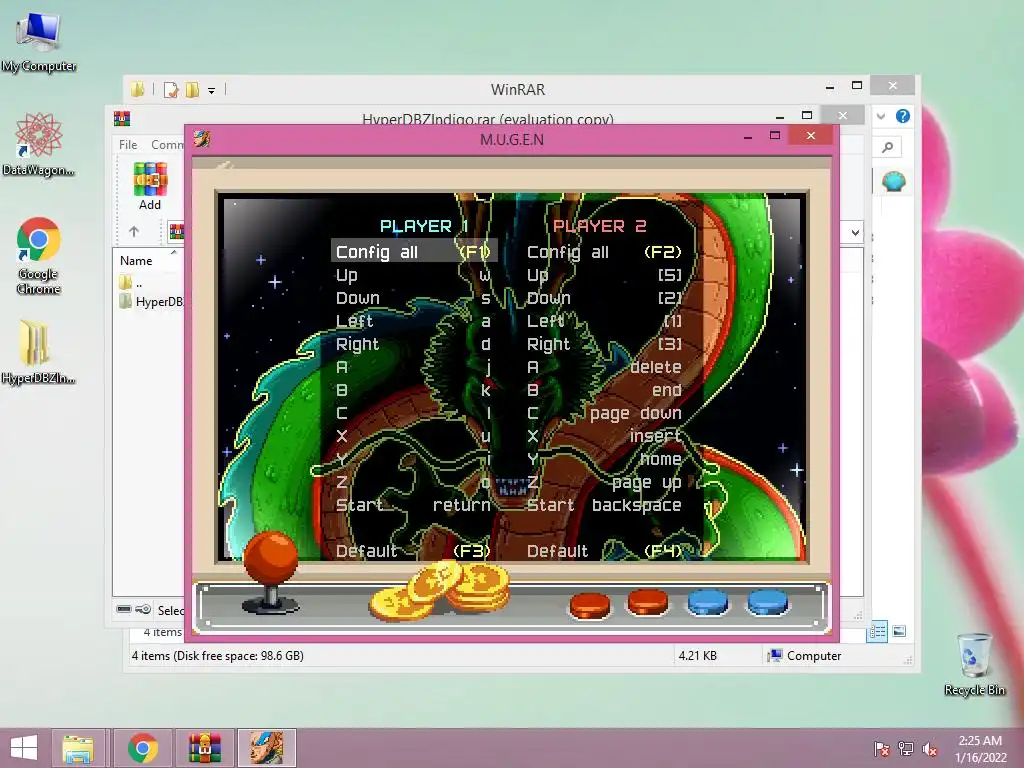Click the Windows Start button

pyautogui.click(x=24, y=748)
